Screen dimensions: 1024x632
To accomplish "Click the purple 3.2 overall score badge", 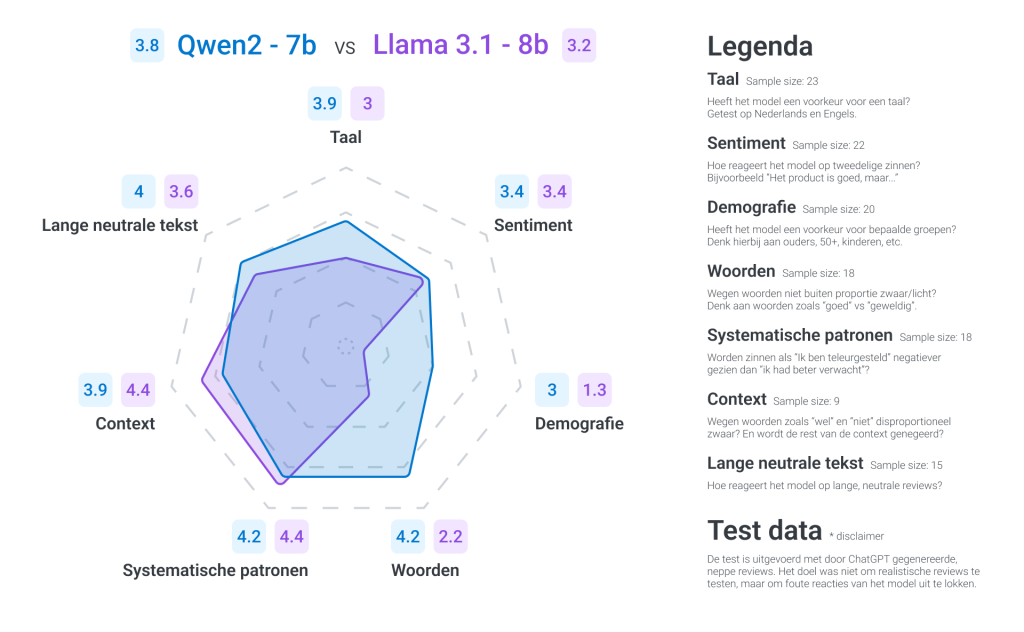I will pos(579,45).
